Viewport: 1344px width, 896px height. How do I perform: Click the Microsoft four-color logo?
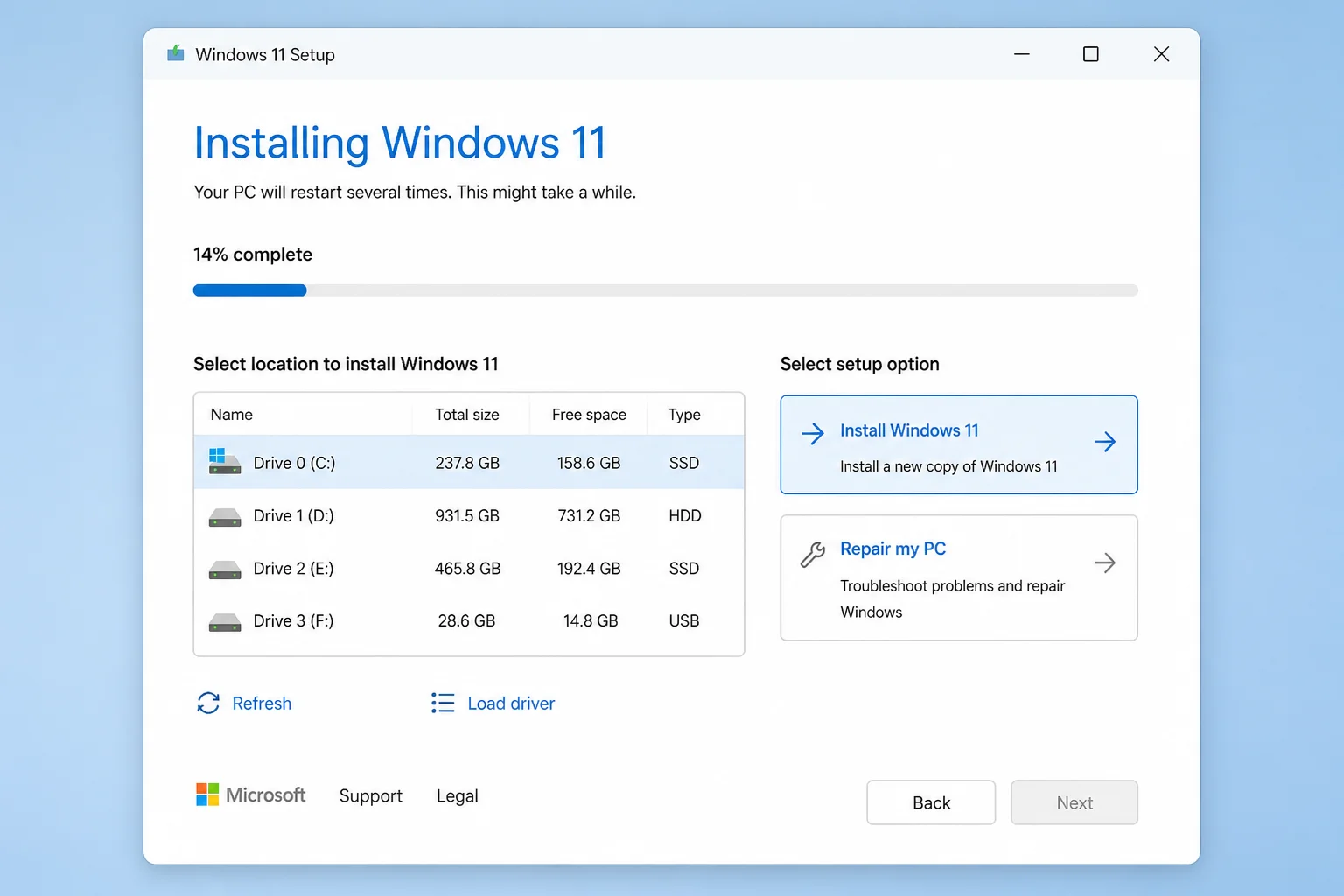(x=207, y=794)
